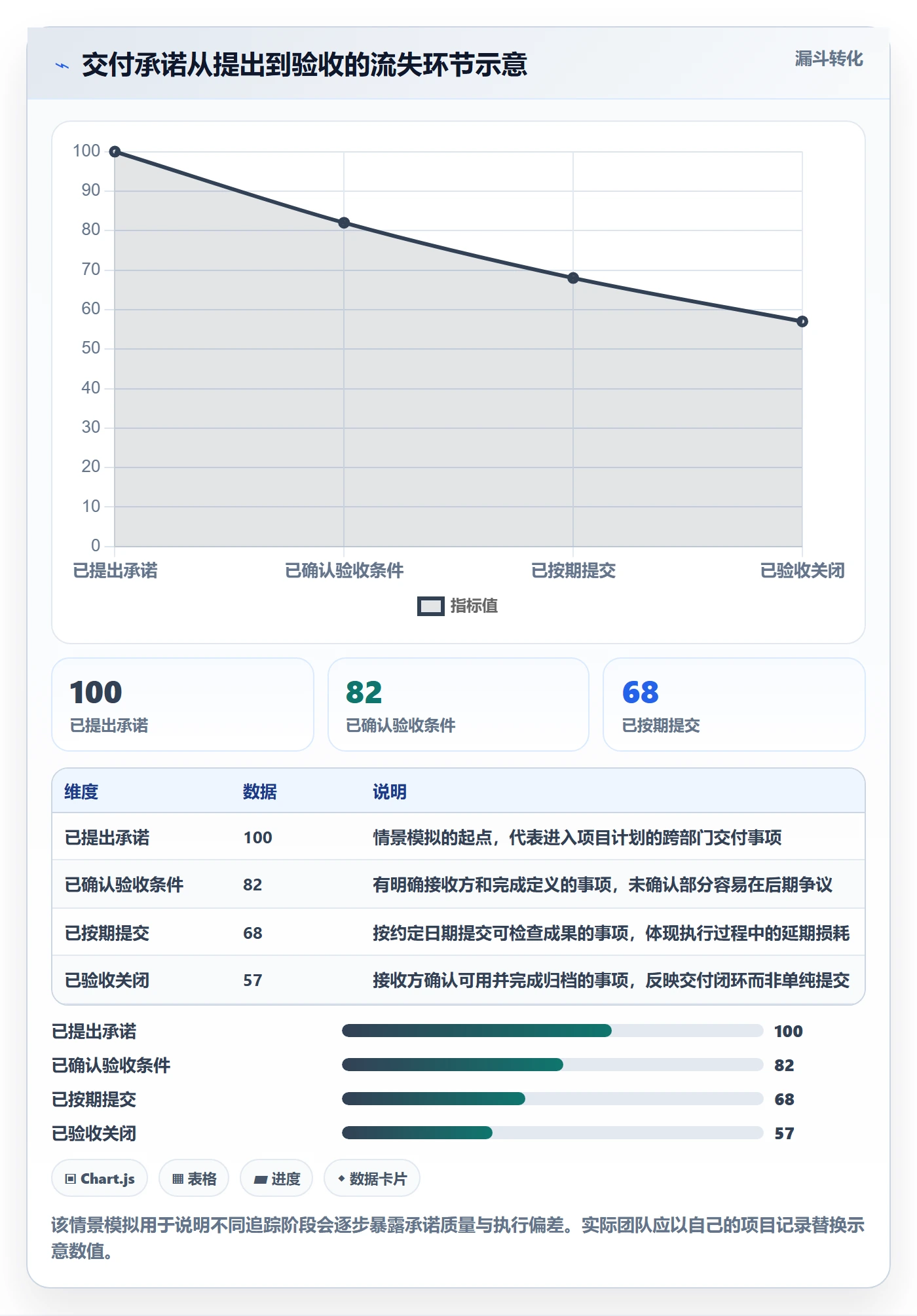Click the Chart.js chip

click(x=100, y=1179)
